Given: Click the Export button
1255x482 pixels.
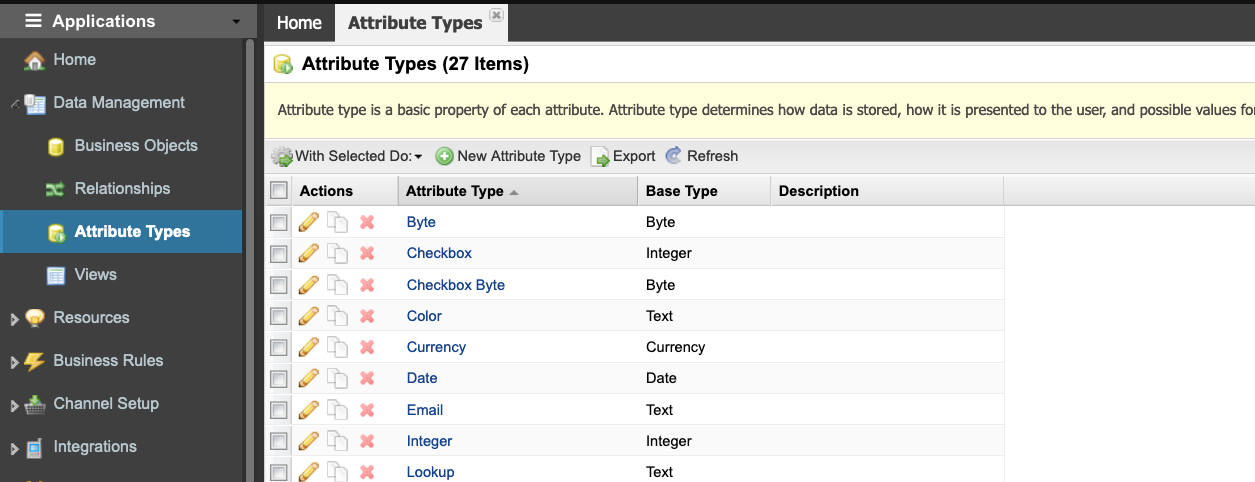Looking at the screenshot, I should (x=623, y=156).
